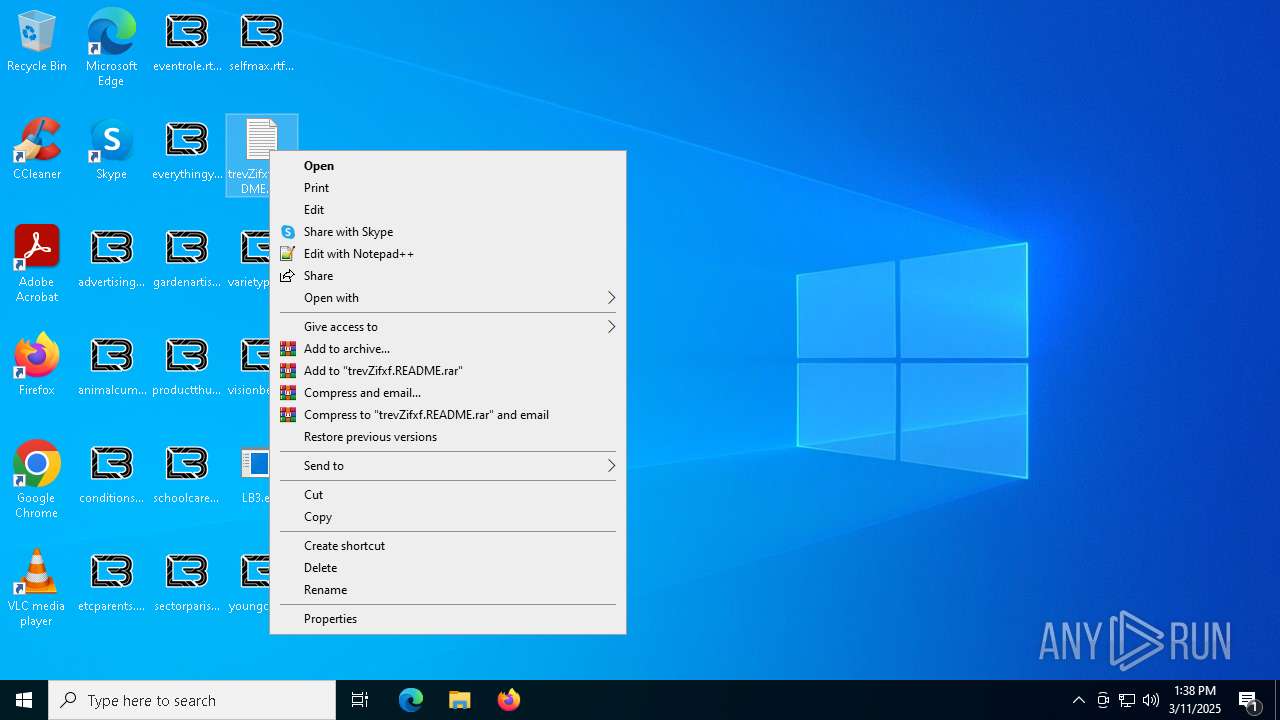1280x720 pixels.
Task: Choose Create shortcut
Action: point(448,546)
